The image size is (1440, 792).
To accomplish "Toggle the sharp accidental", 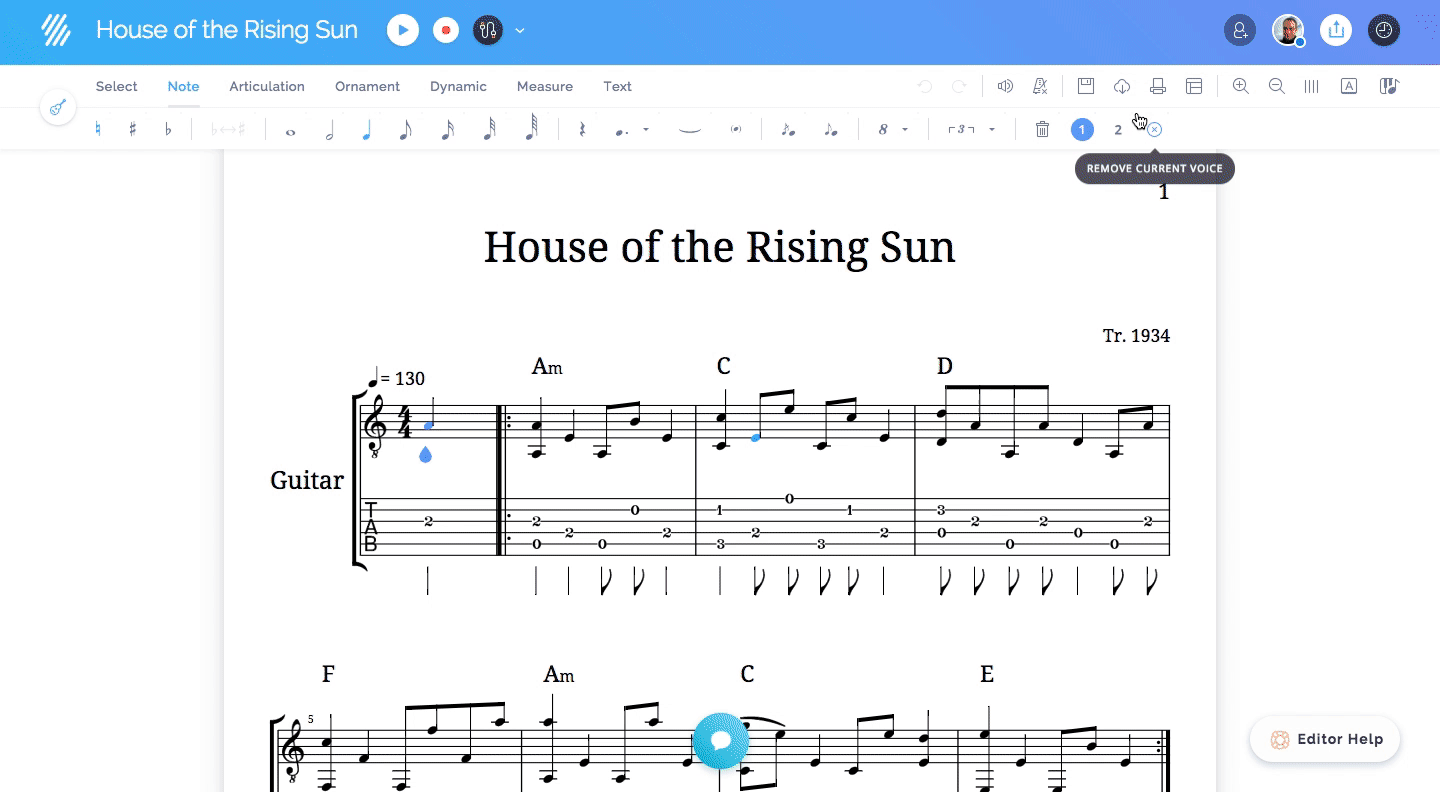I will [132, 129].
